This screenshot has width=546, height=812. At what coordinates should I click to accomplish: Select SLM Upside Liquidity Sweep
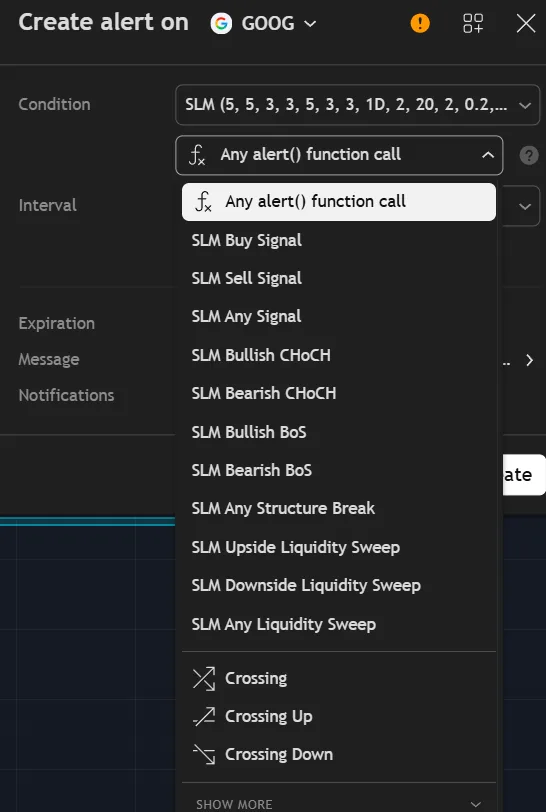tap(339, 547)
